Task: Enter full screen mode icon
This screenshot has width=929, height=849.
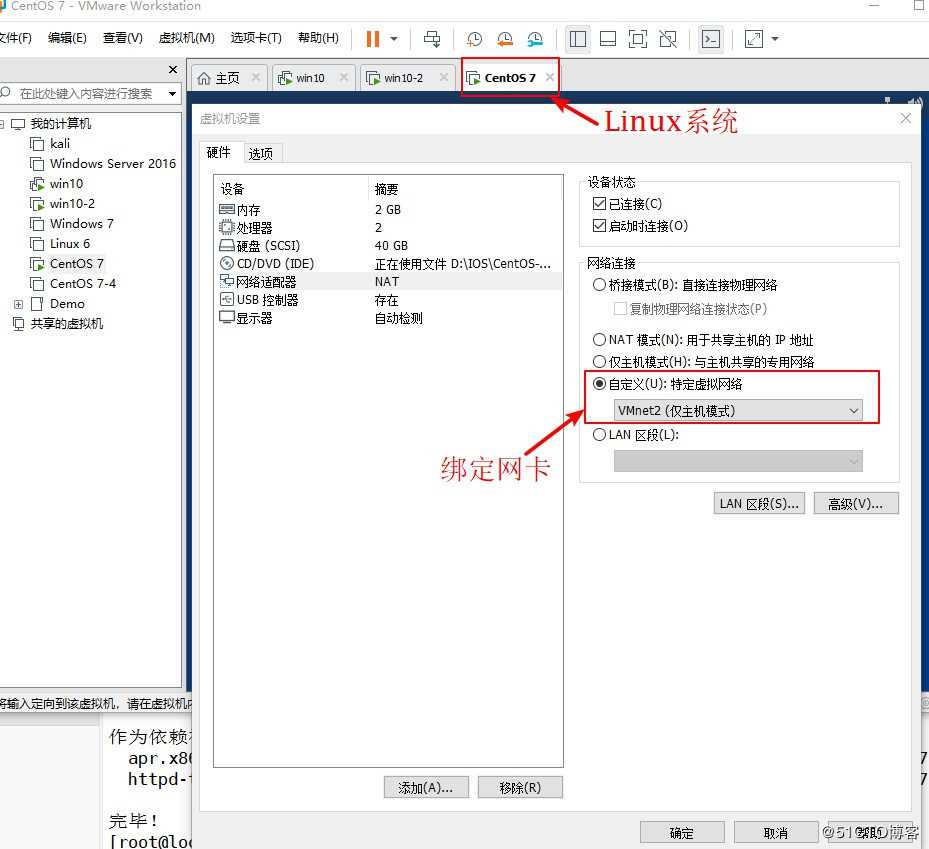Action: [638, 39]
